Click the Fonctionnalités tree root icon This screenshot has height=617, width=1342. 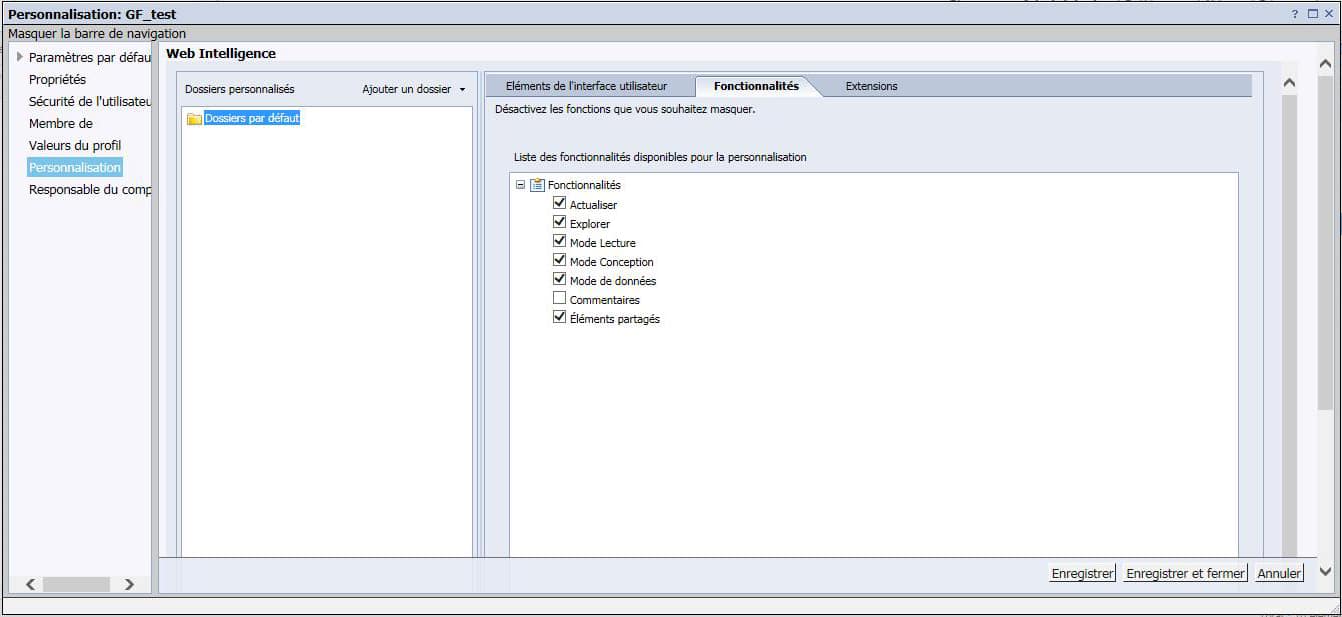(537, 185)
